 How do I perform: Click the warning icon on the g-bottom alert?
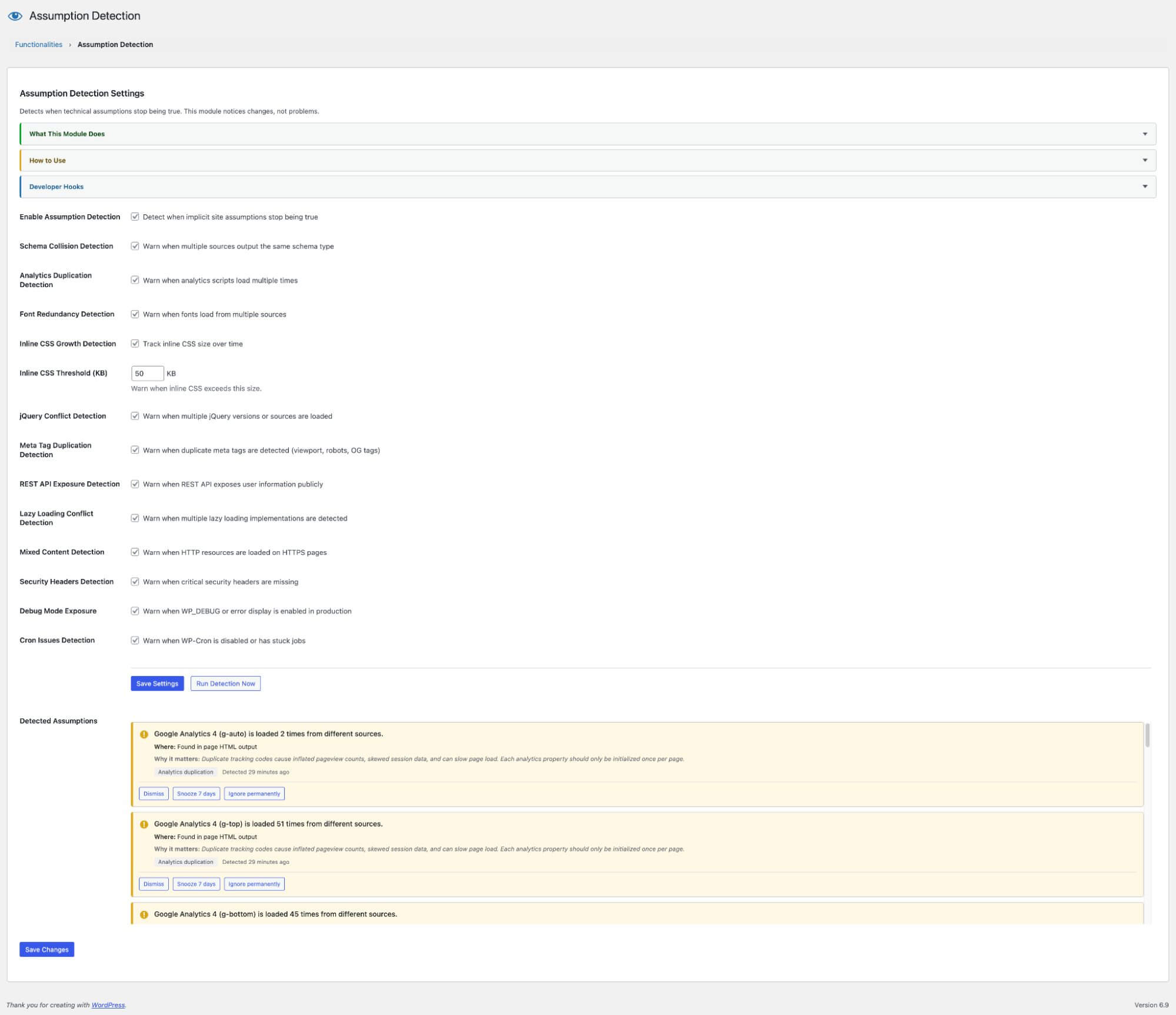coord(145,915)
